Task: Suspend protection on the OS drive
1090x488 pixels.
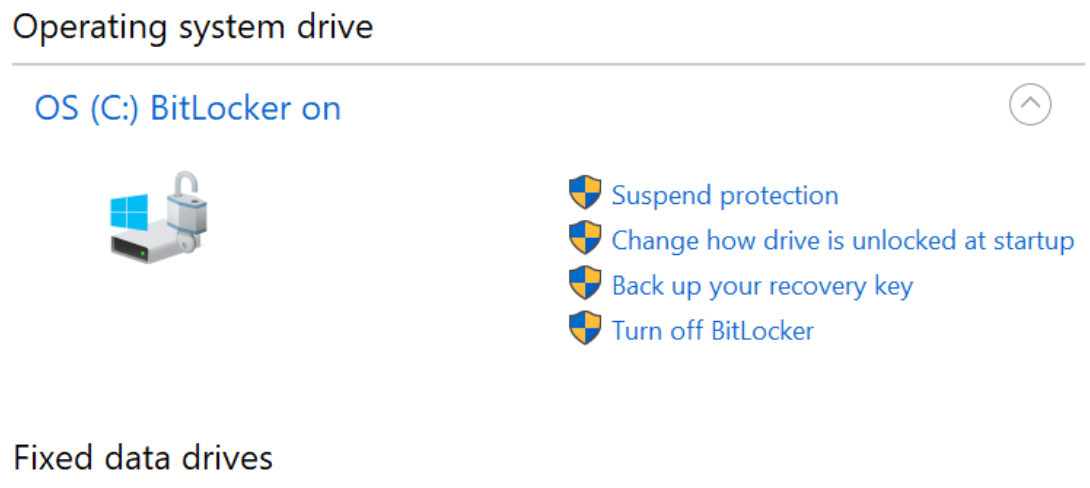Action: (724, 195)
